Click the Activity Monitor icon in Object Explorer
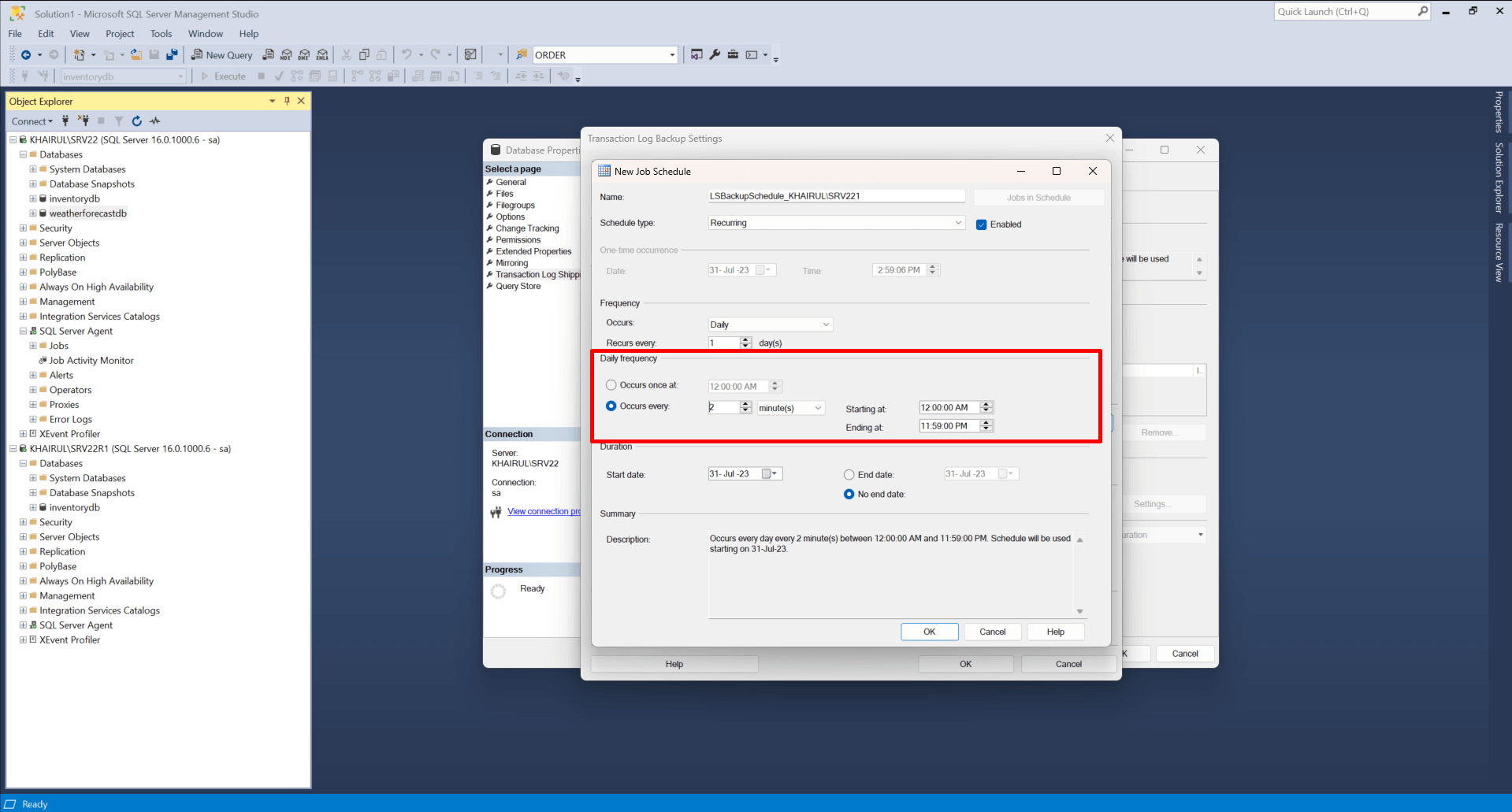The height and width of the screenshot is (812, 1512). (x=155, y=121)
